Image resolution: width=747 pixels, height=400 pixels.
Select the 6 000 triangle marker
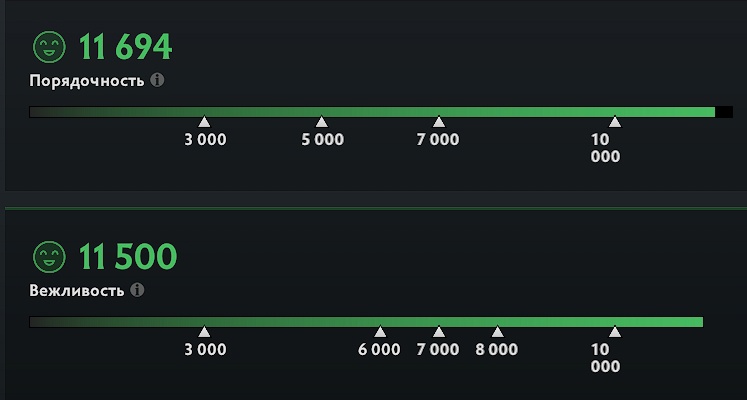click(x=380, y=331)
